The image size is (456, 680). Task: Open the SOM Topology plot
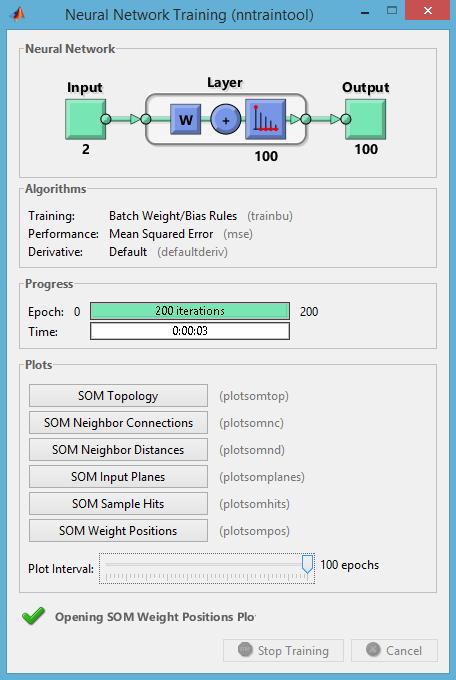pyautogui.click(x=118, y=396)
